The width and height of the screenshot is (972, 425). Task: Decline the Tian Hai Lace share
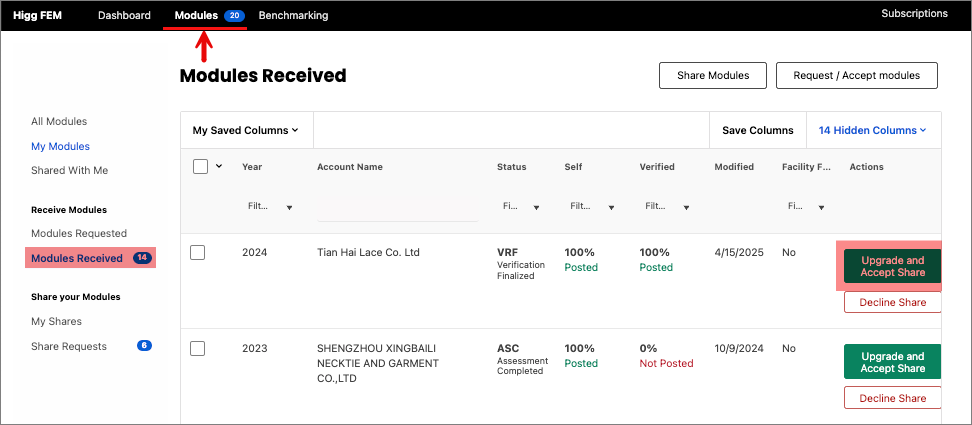(x=892, y=302)
